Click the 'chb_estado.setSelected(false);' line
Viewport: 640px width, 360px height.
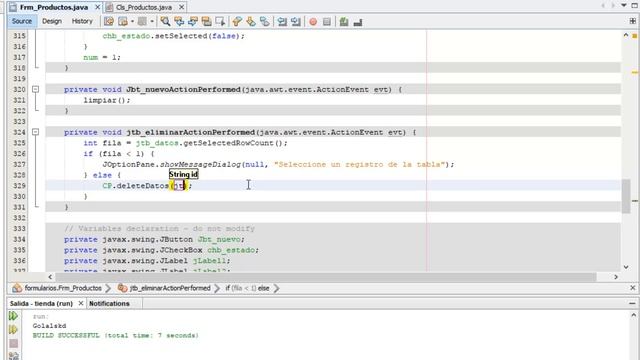point(173,36)
